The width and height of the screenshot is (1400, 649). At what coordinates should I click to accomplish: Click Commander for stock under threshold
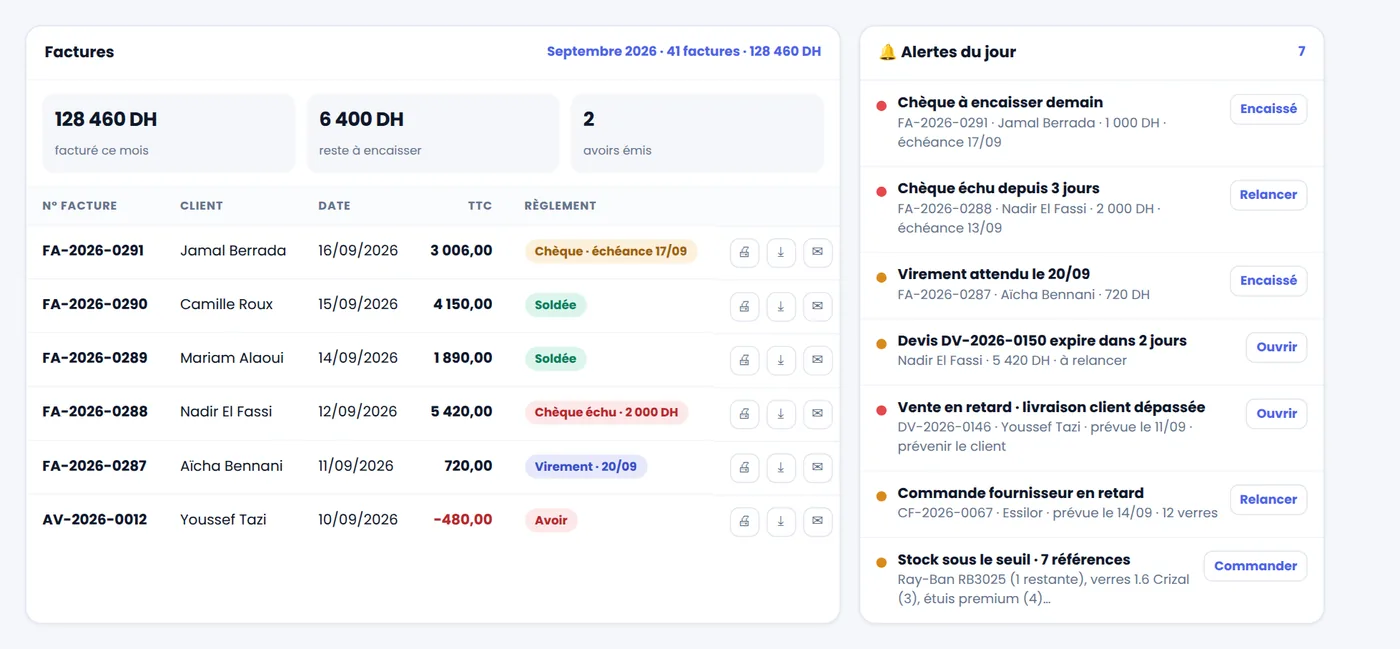(1255, 566)
